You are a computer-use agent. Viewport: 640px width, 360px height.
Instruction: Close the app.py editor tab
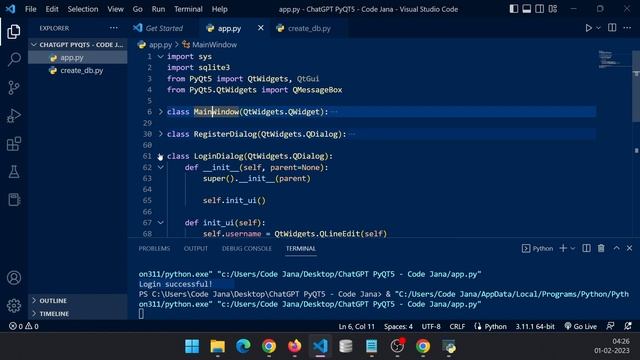click(260, 28)
